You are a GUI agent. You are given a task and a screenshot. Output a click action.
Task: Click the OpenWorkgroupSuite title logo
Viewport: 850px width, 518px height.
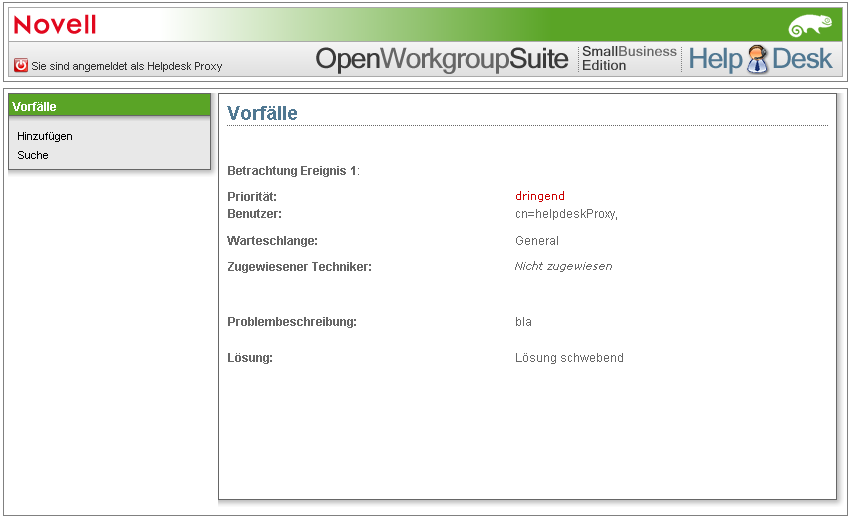(442, 59)
